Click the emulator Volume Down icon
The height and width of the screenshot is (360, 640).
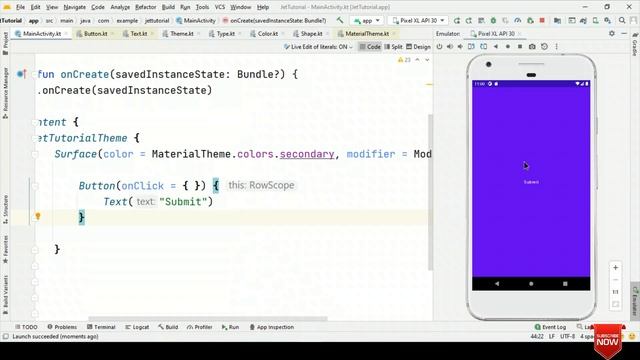click(x=460, y=47)
